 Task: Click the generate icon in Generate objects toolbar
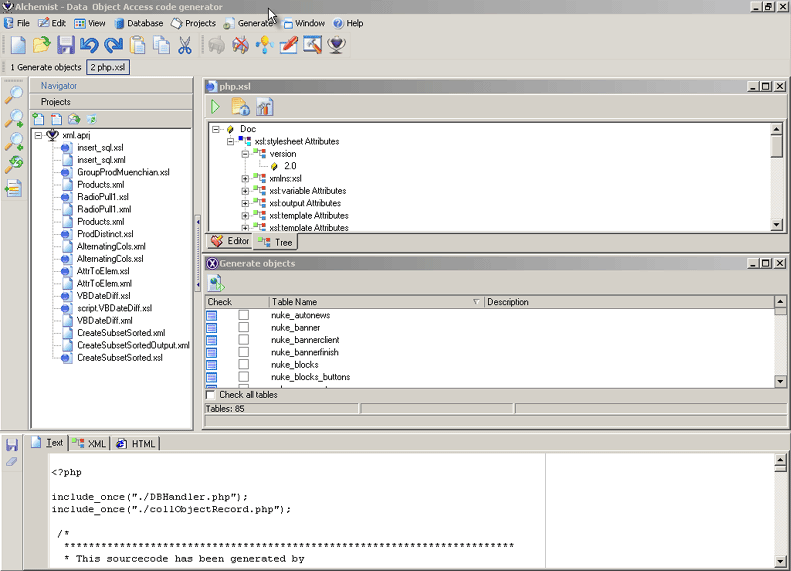click(x=216, y=283)
